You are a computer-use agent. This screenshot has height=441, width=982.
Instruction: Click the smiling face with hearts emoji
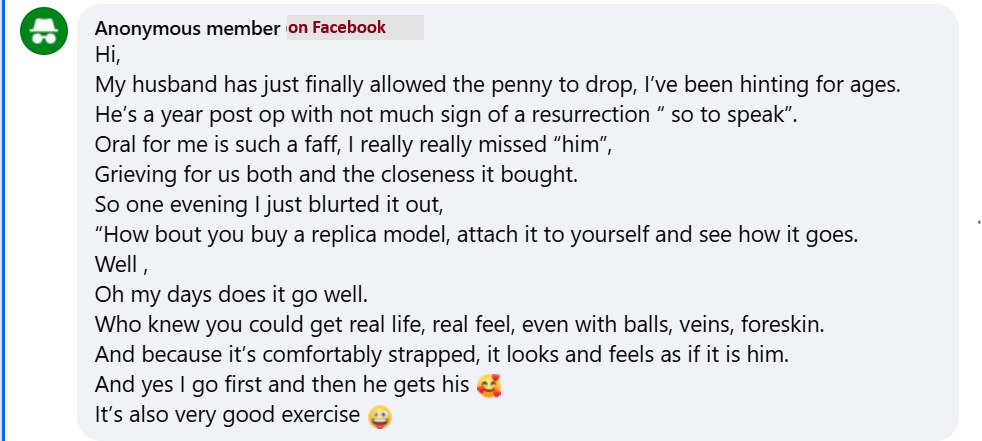[x=489, y=384]
